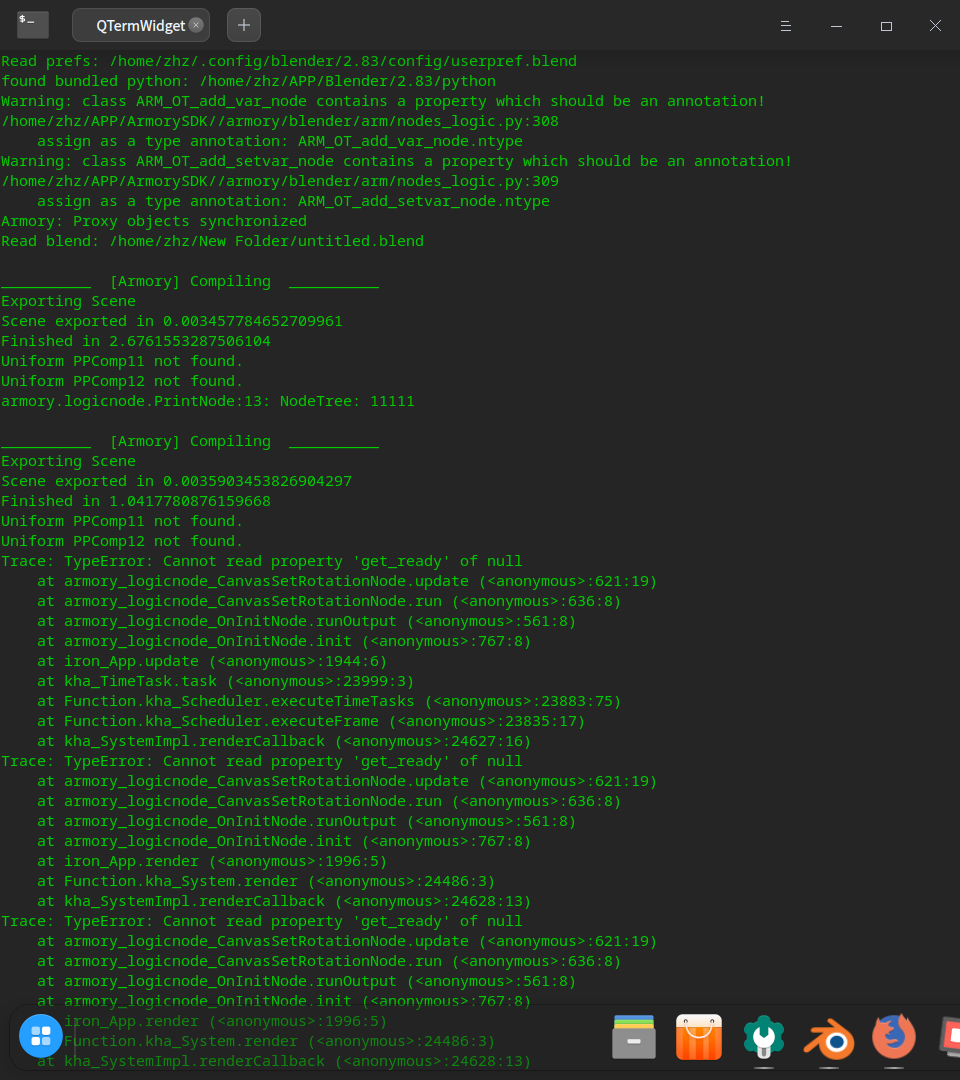Open the terminal hamburger menu

pyautogui.click(x=786, y=26)
